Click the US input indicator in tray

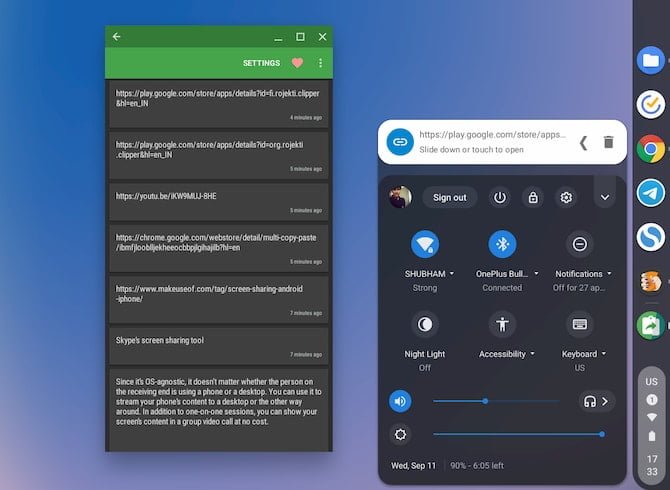click(x=651, y=381)
